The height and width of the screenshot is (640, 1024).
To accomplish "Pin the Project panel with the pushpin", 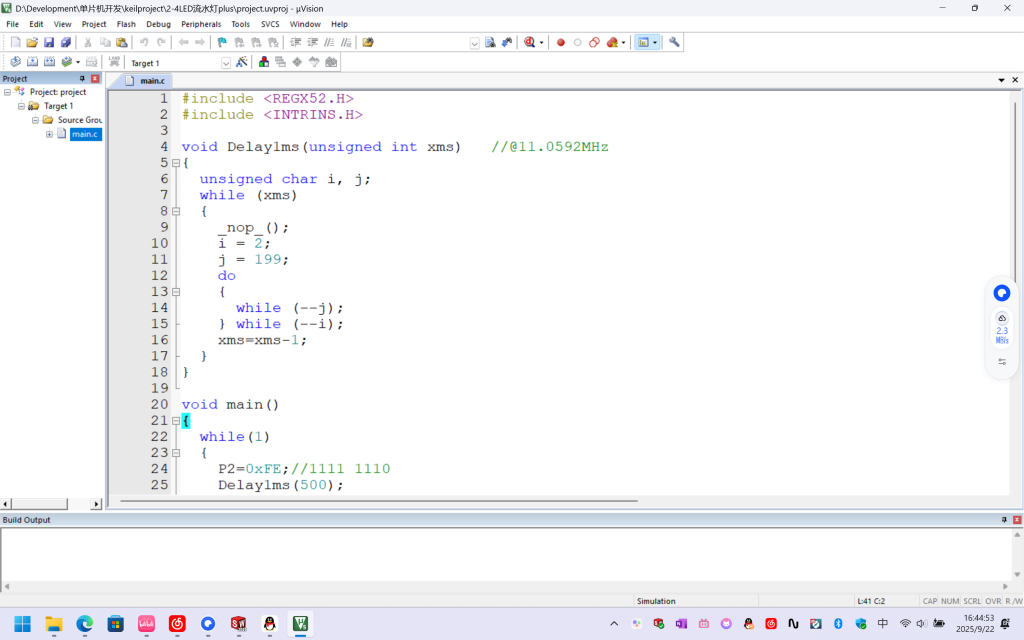I will (x=83, y=78).
